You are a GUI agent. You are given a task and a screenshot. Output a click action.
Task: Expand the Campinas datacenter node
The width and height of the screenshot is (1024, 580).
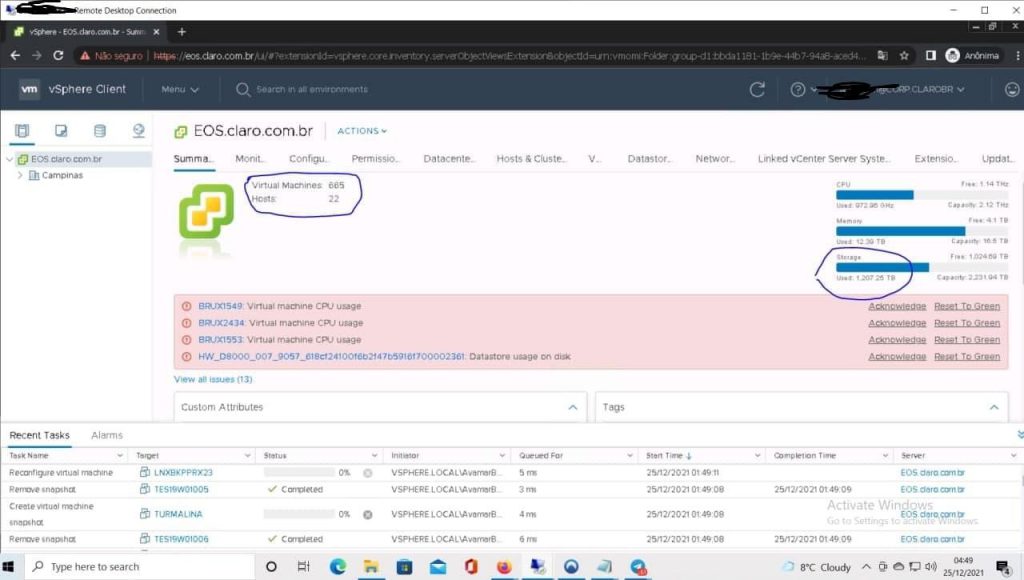tap(20, 176)
